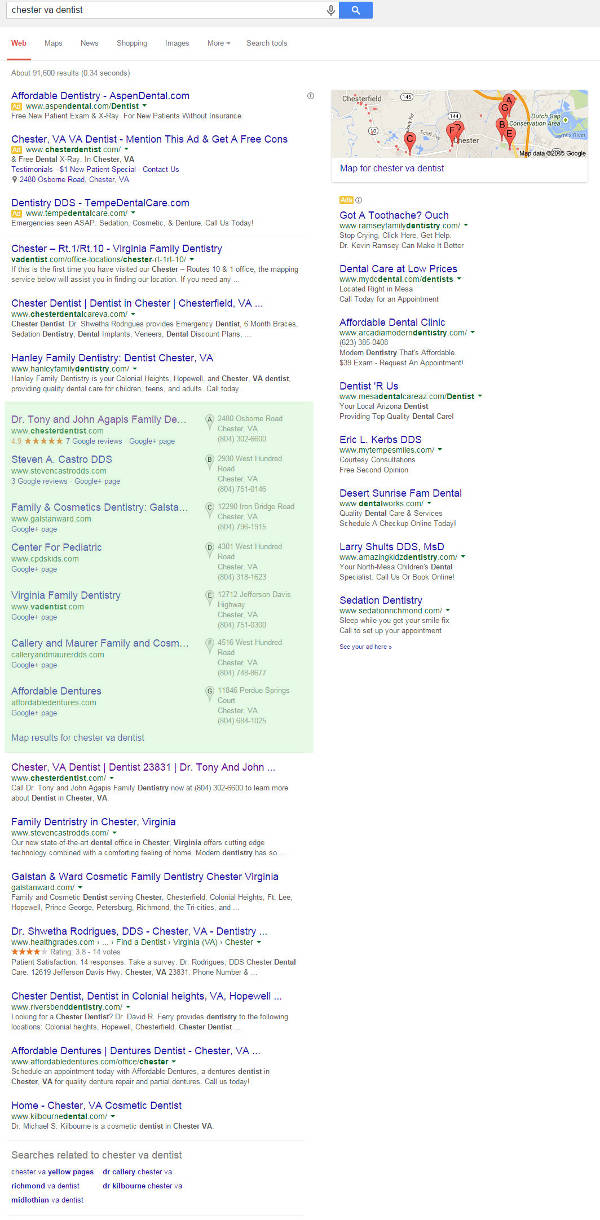
Task: Switch to the Maps tab
Action: (x=53, y=44)
